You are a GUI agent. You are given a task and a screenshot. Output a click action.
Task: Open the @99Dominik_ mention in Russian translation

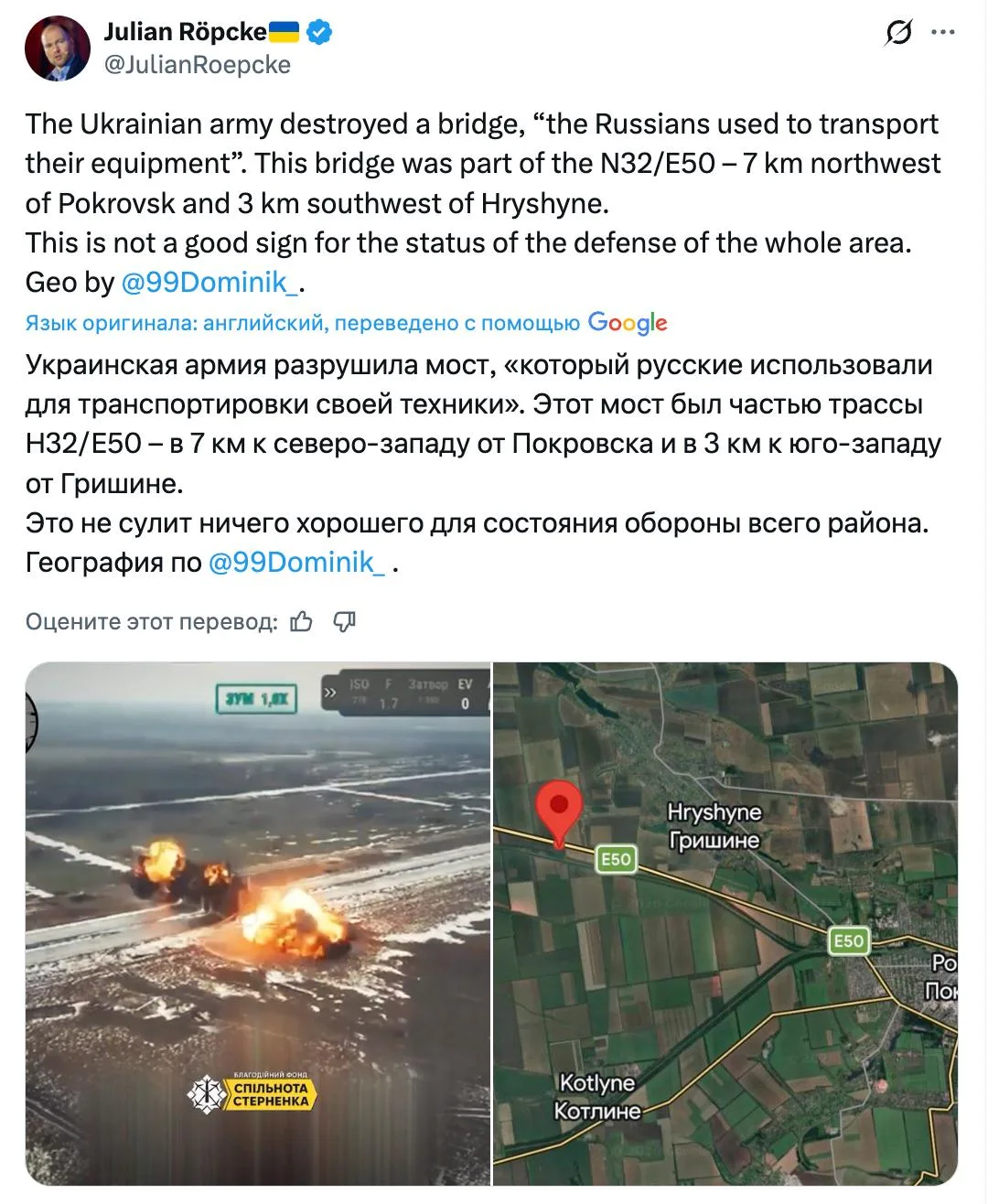[x=297, y=562]
